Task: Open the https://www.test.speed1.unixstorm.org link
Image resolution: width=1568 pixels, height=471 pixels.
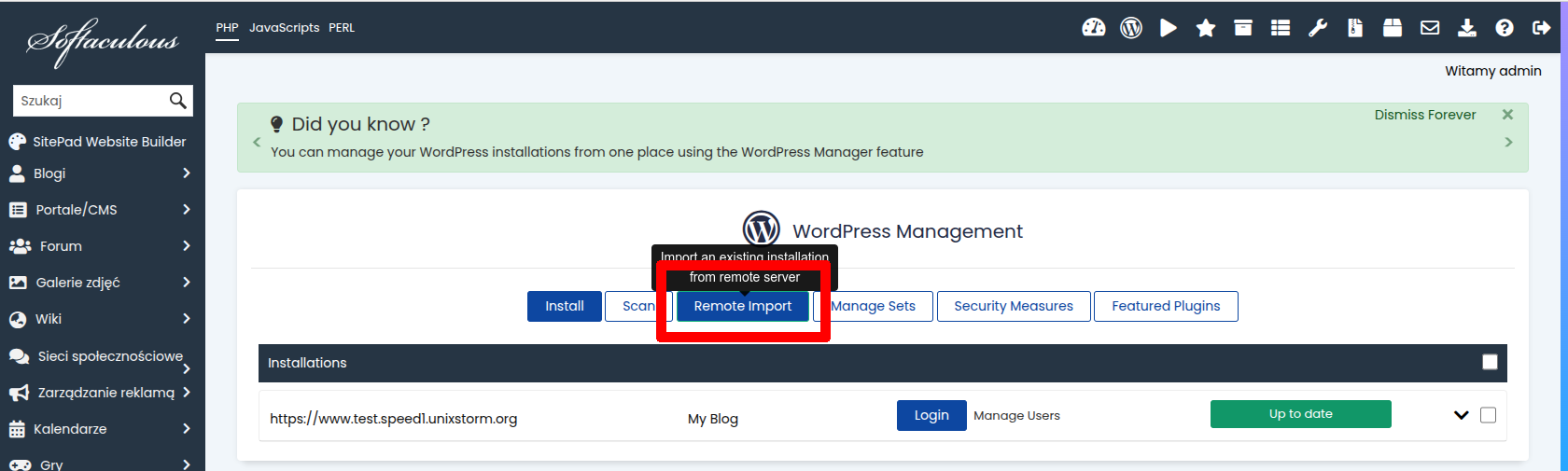Action: [394, 419]
